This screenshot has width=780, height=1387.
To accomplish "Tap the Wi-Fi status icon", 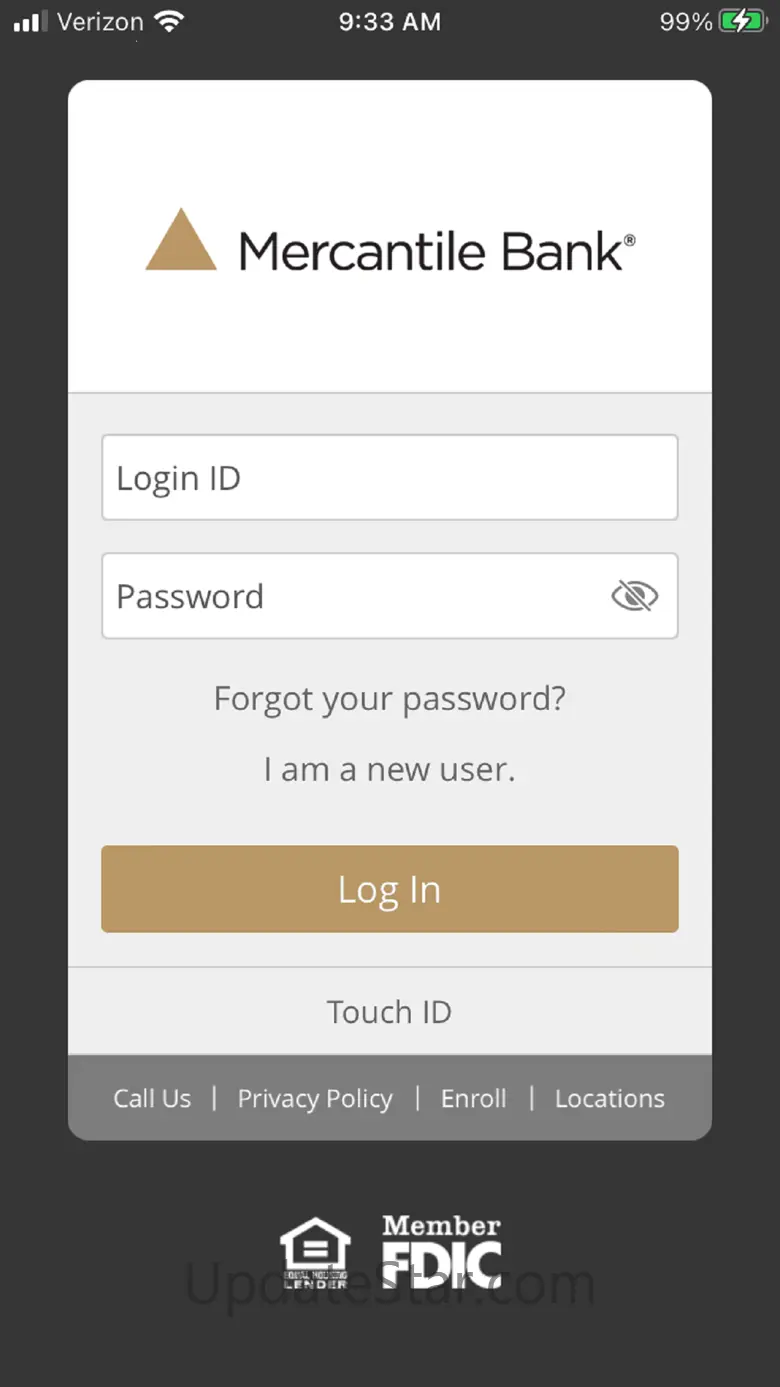I will click(170, 21).
